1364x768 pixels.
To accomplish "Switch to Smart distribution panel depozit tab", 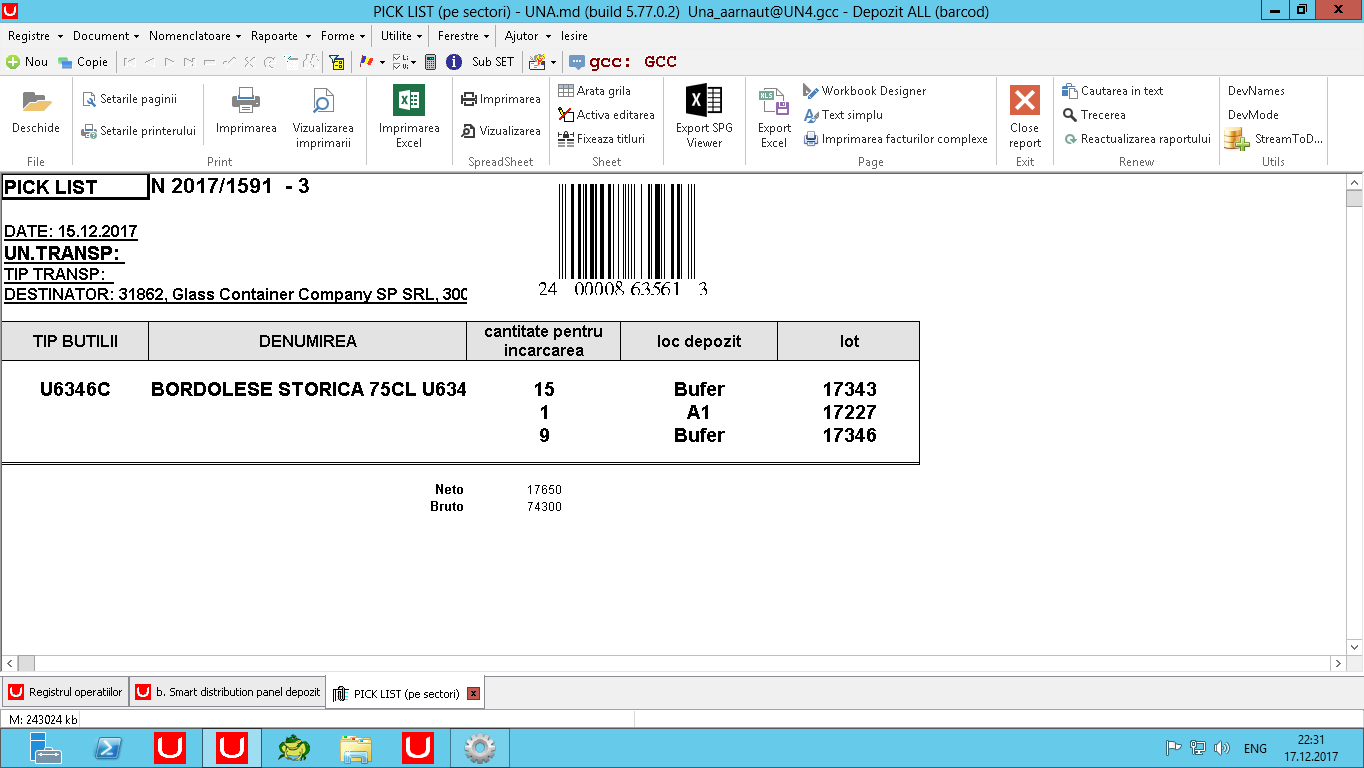I will [x=228, y=692].
